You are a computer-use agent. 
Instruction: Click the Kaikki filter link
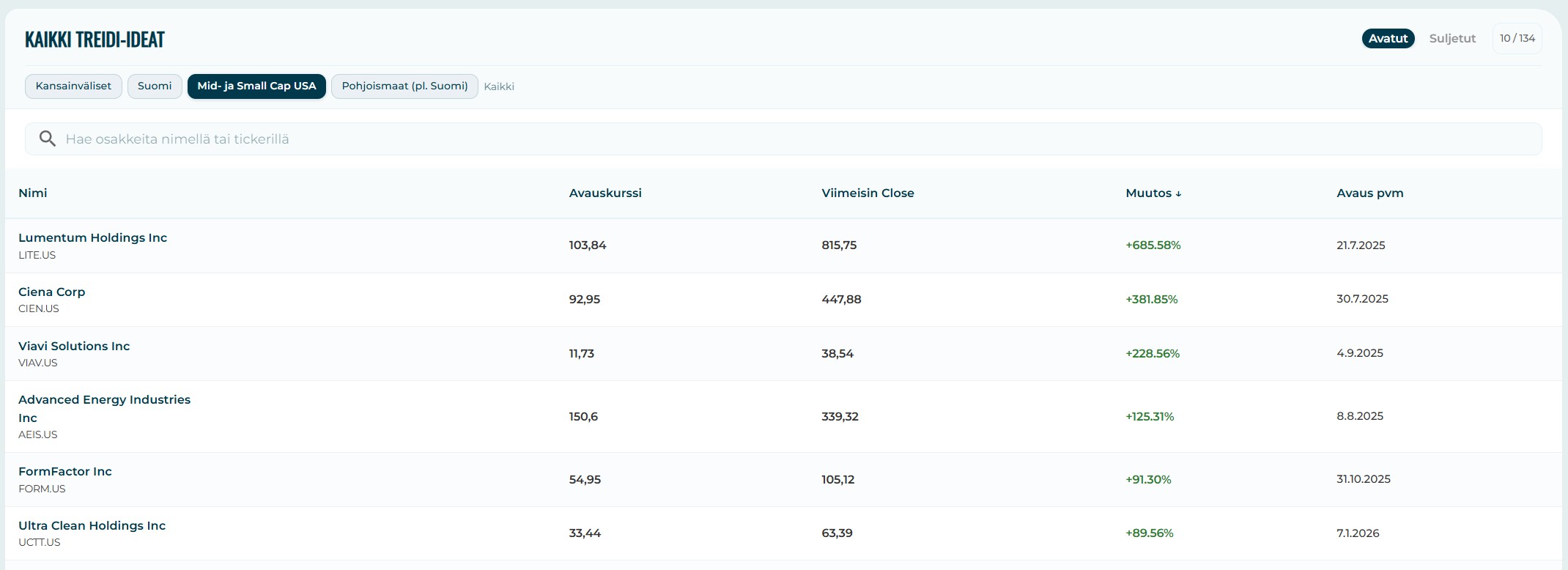point(499,86)
